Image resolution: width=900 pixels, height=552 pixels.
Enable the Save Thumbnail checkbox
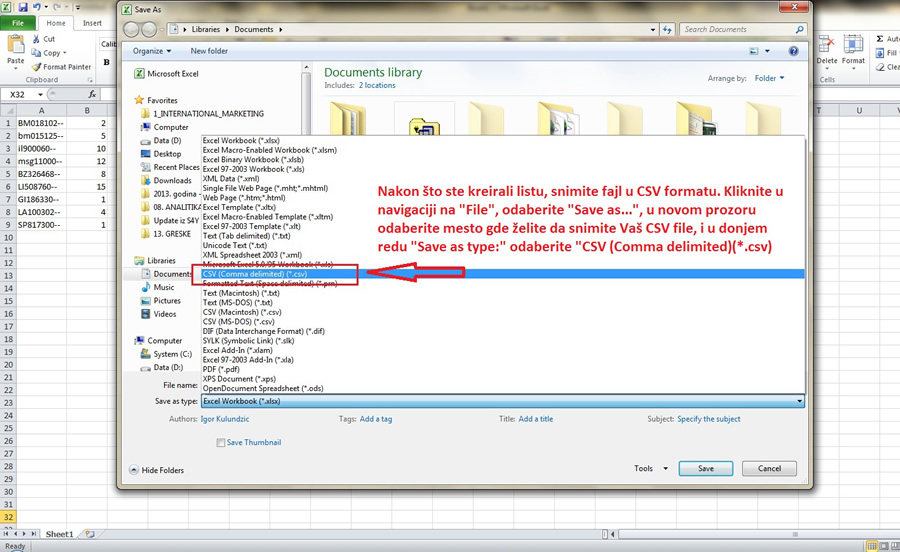point(220,442)
